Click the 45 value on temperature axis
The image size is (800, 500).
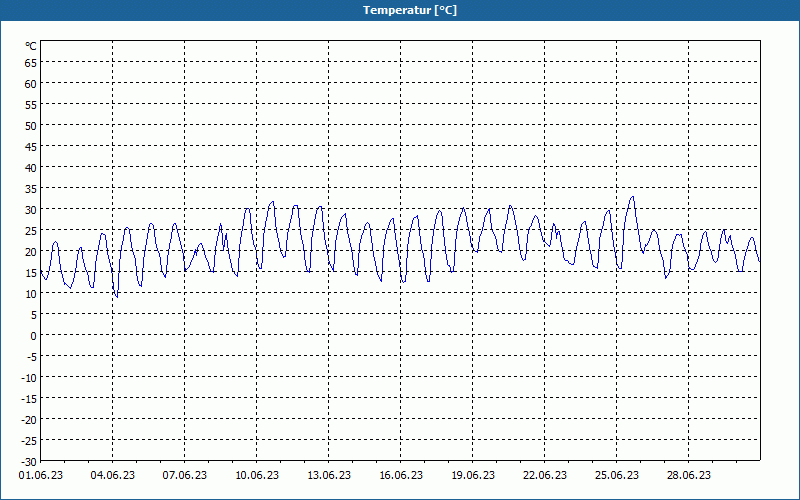tap(31, 147)
